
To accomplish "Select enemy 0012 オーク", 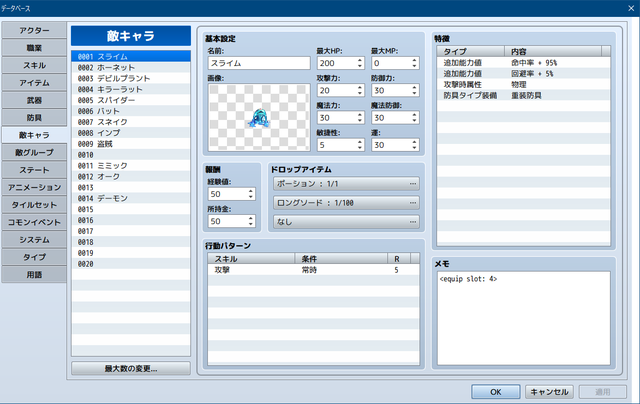I will click(x=131, y=176).
